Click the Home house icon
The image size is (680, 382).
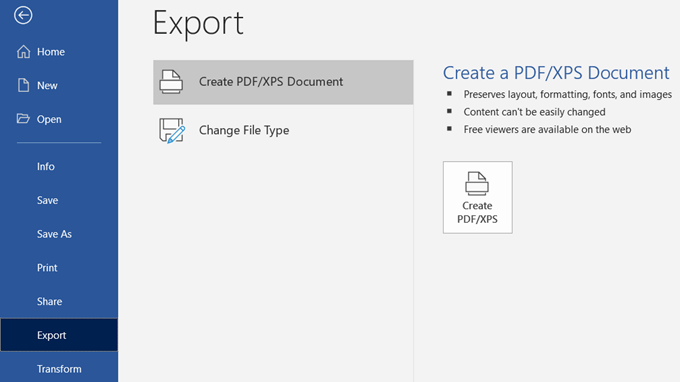click(23, 52)
